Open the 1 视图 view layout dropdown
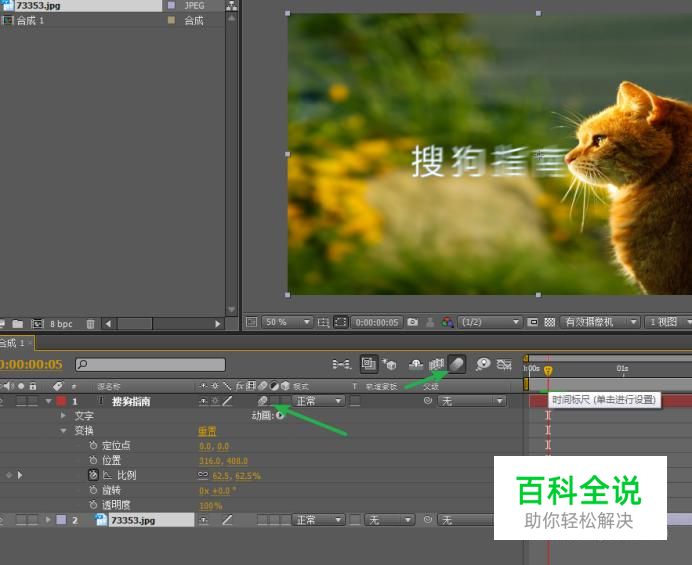 (x=668, y=322)
